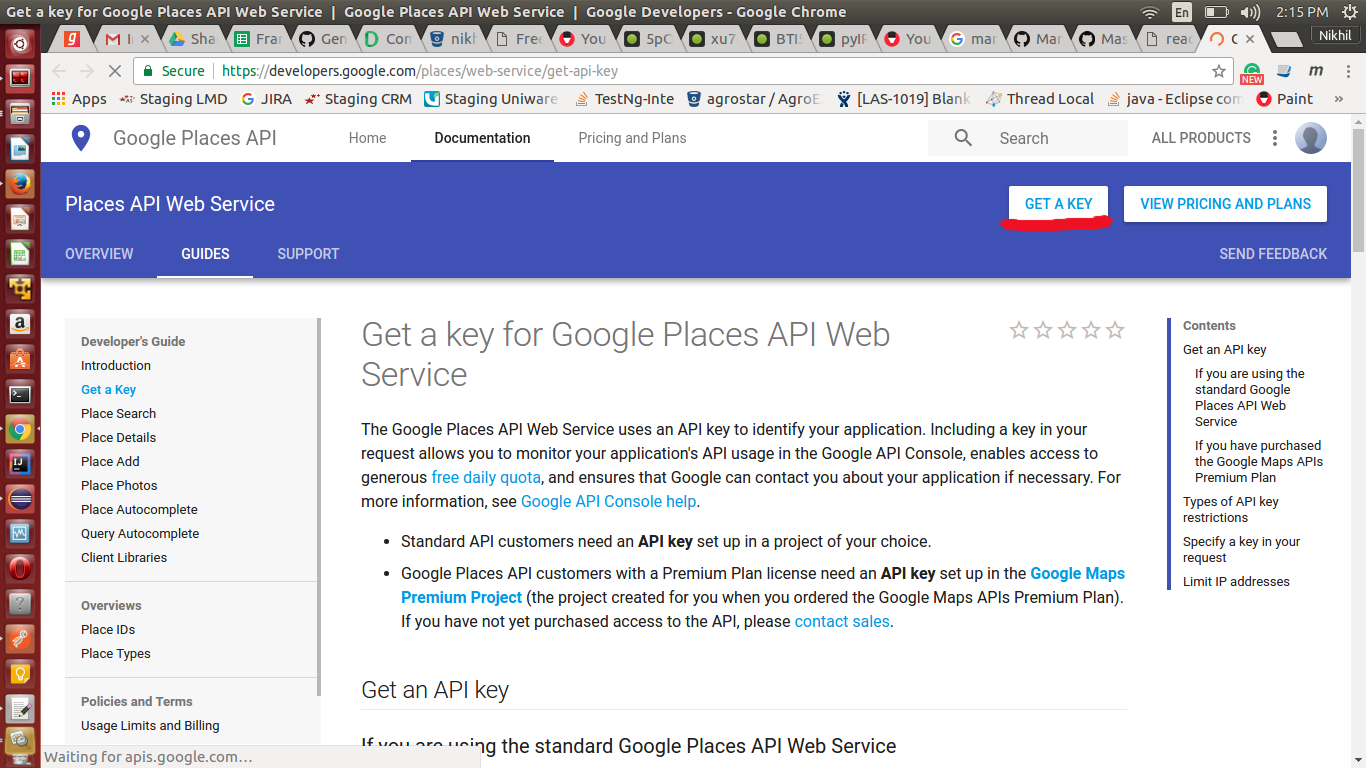1366x768 pixels.
Task: Open Place Photos in the sidebar
Action: pyautogui.click(x=119, y=486)
